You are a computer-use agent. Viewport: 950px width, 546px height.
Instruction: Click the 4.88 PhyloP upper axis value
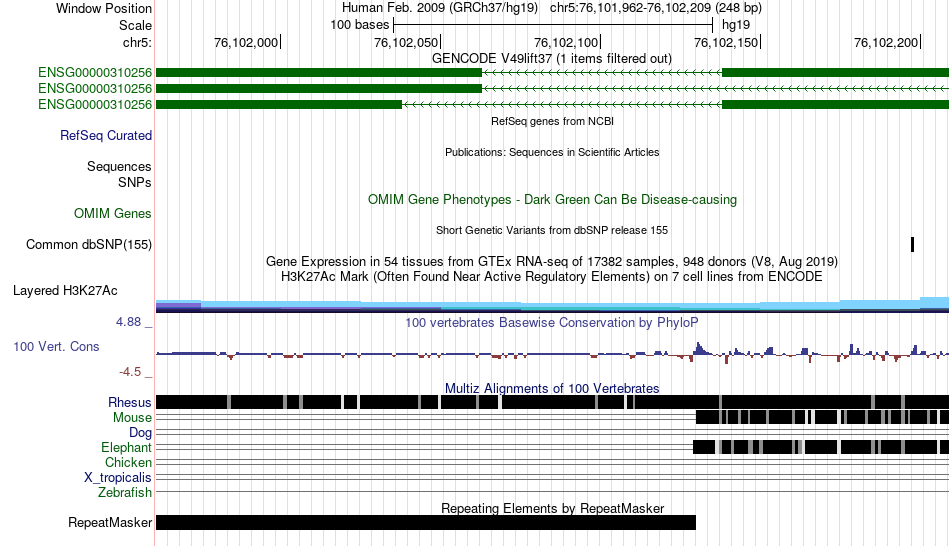129,322
